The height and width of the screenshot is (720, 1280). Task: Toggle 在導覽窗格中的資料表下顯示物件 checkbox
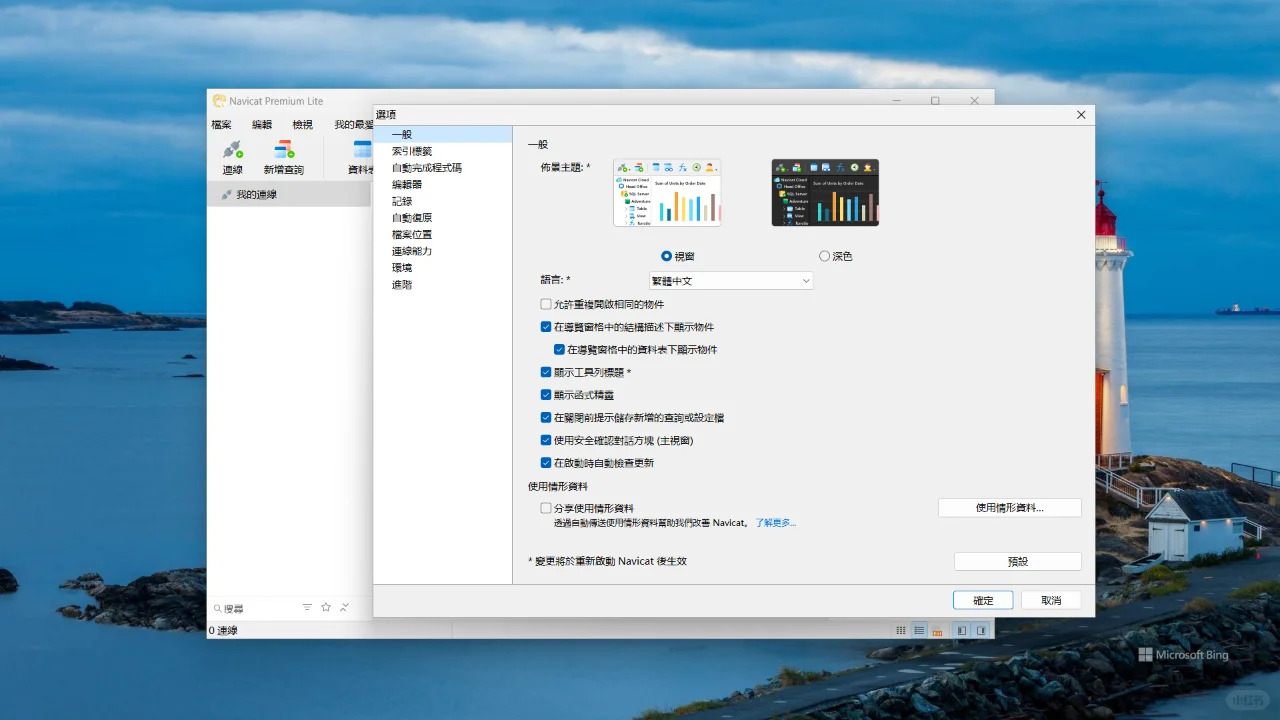coord(559,350)
